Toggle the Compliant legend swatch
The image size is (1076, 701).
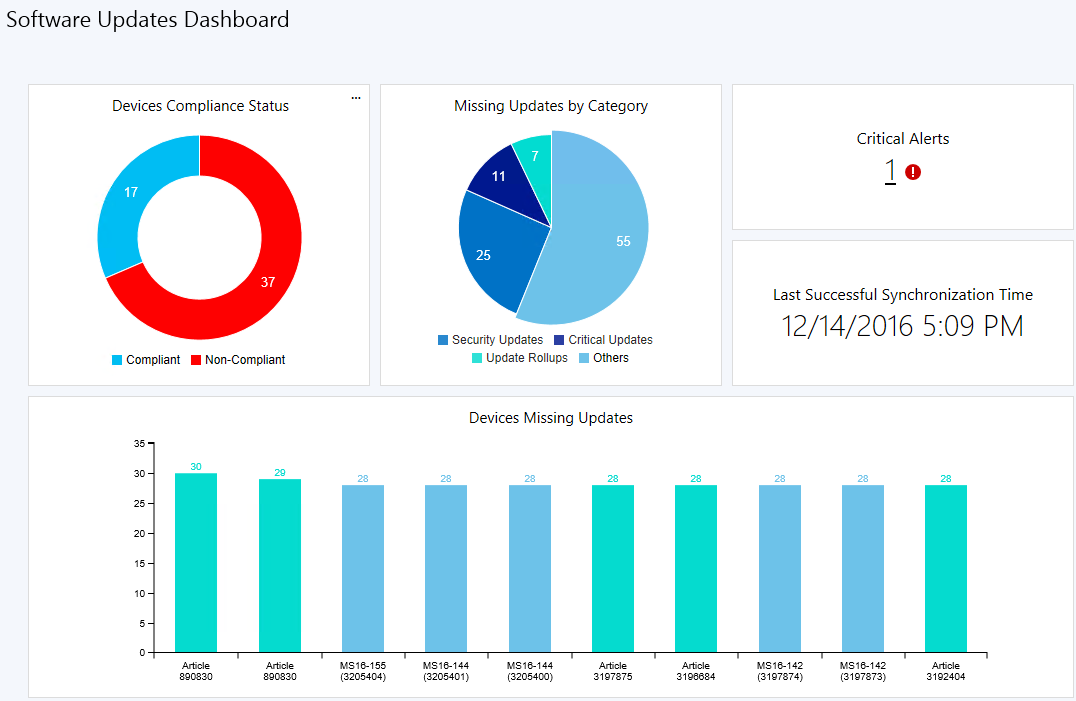coord(117,360)
